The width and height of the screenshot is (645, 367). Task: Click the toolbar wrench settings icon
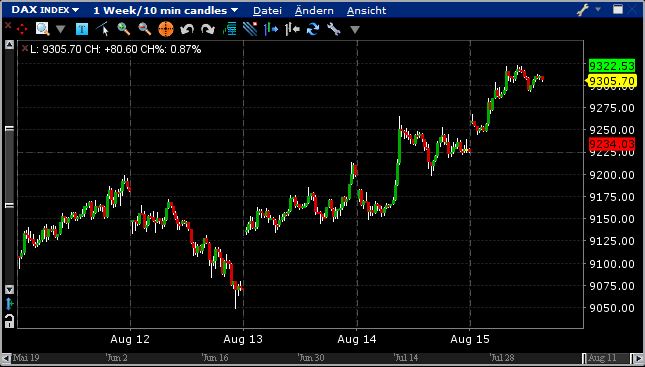[x=334, y=29]
